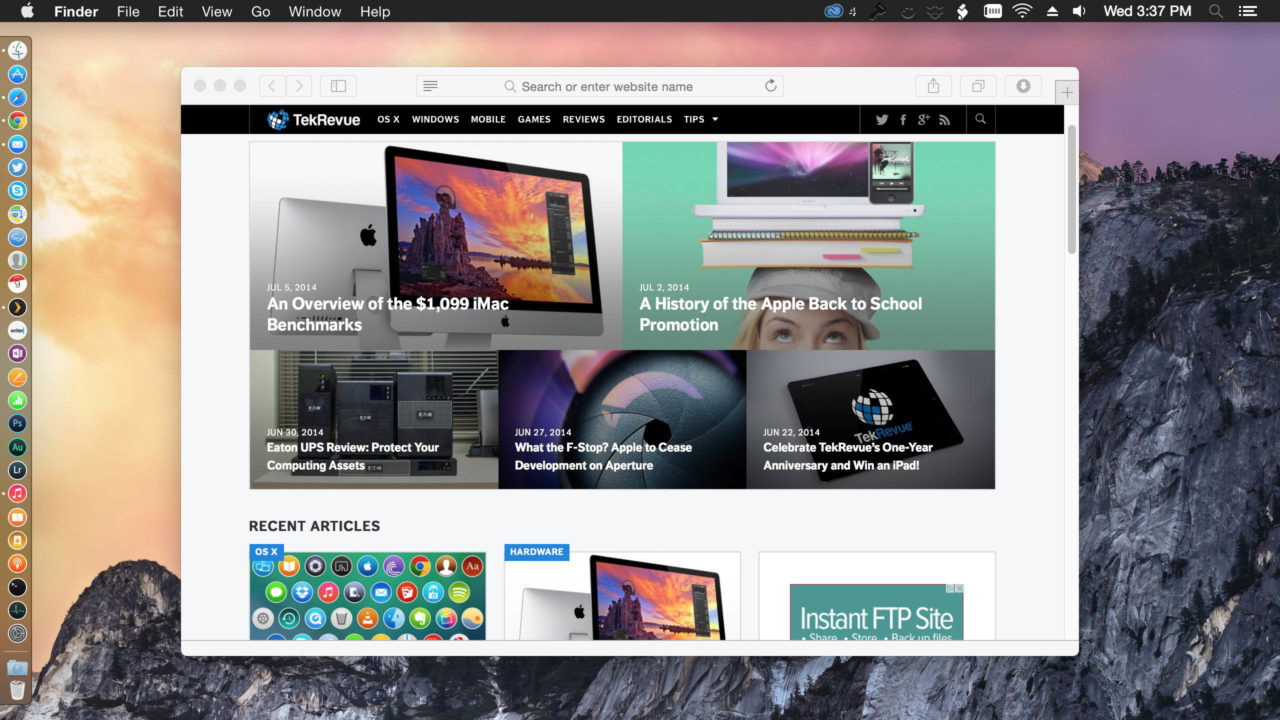Click the OS X category tag
Viewport: 1280px width, 720px height.
266,552
